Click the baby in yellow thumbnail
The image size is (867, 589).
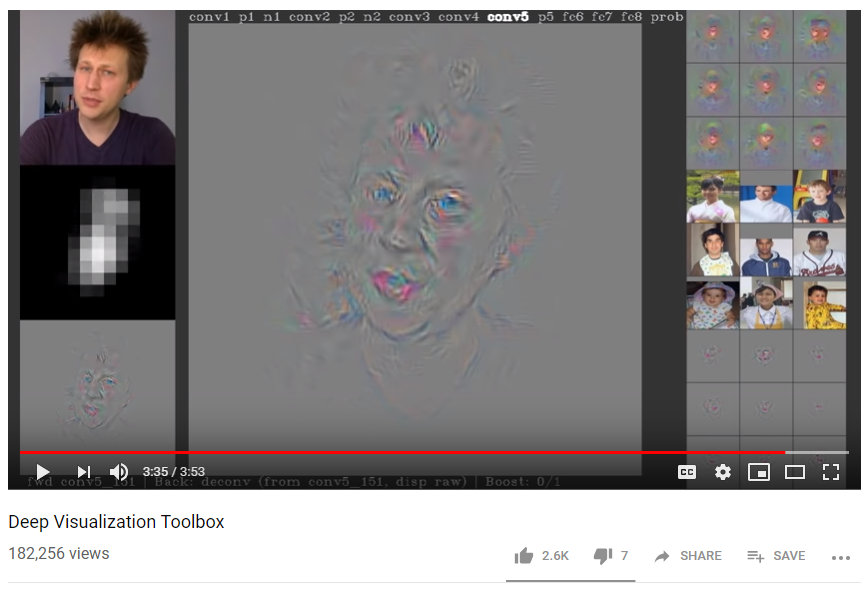coord(820,304)
